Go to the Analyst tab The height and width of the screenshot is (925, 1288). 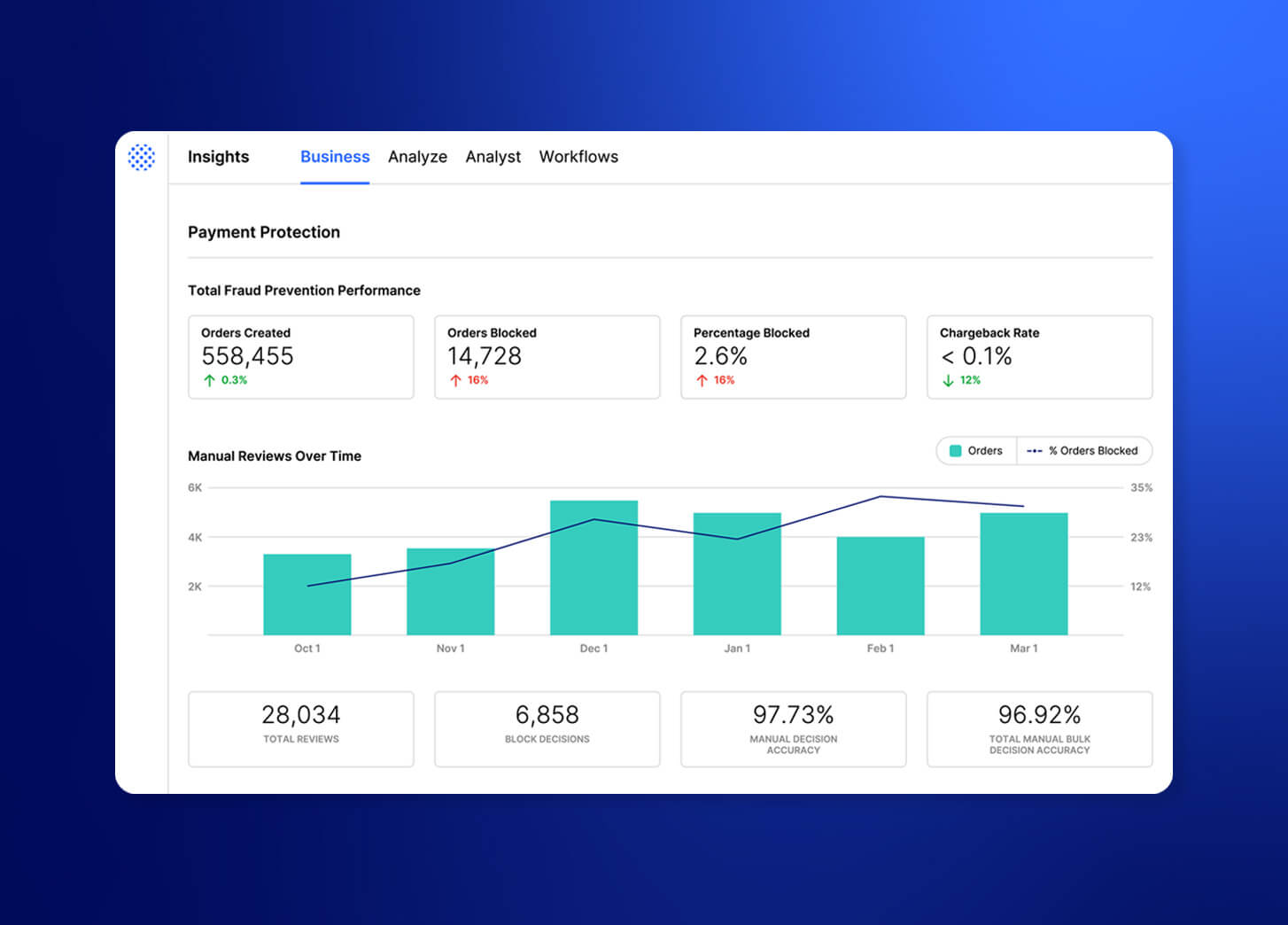tap(493, 157)
